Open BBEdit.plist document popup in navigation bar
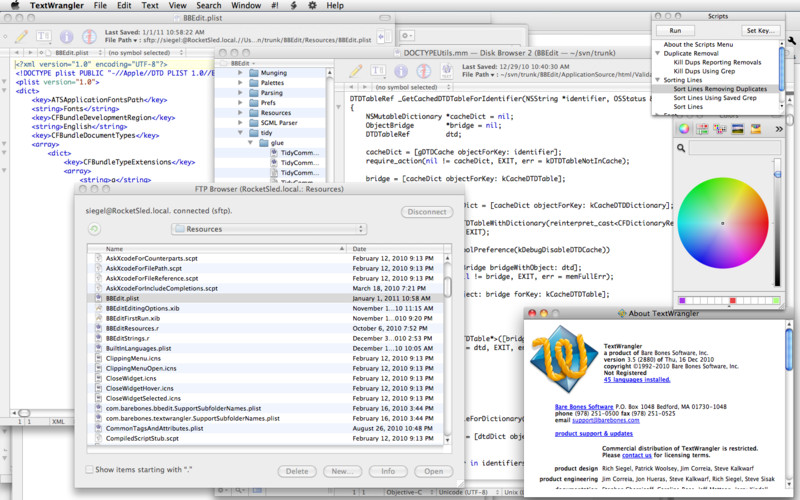The image size is (800, 500). pyautogui.click(x=74, y=53)
